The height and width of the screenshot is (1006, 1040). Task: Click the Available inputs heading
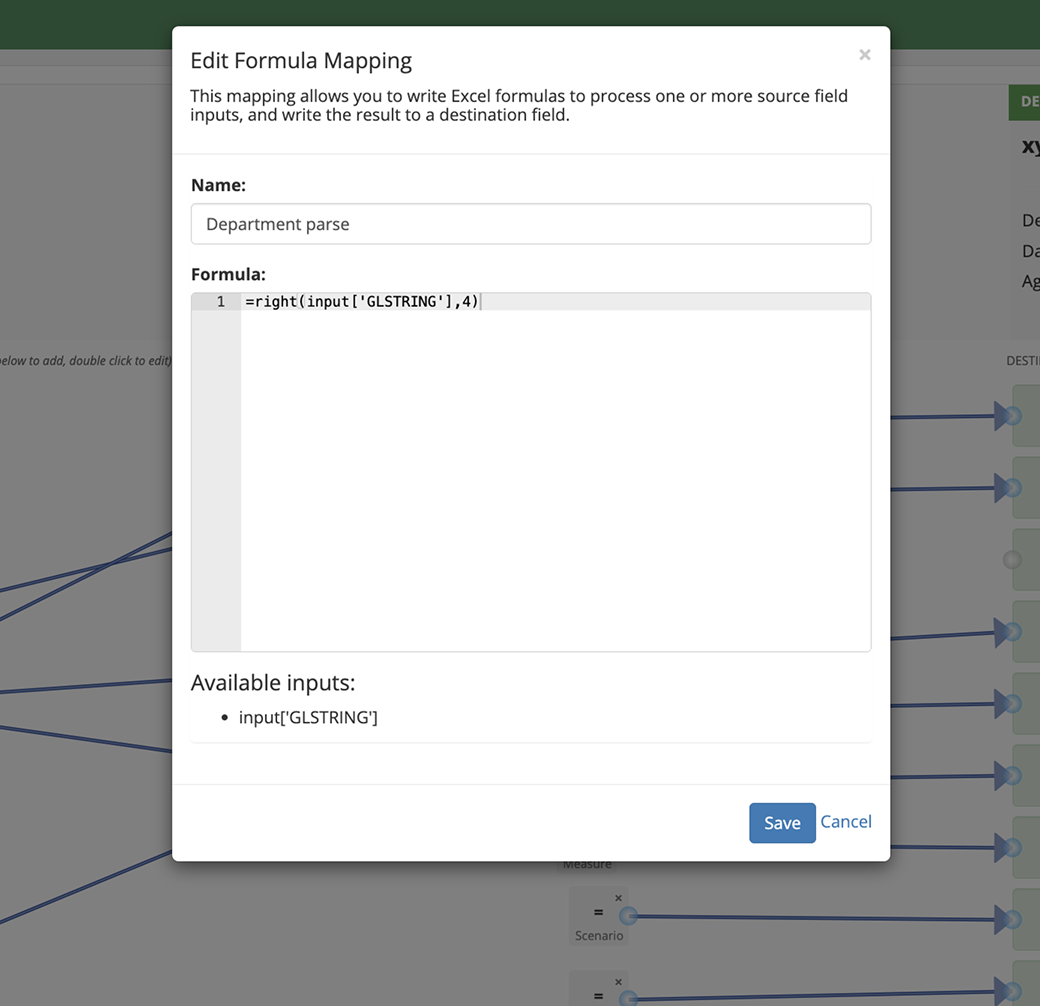[x=273, y=682]
